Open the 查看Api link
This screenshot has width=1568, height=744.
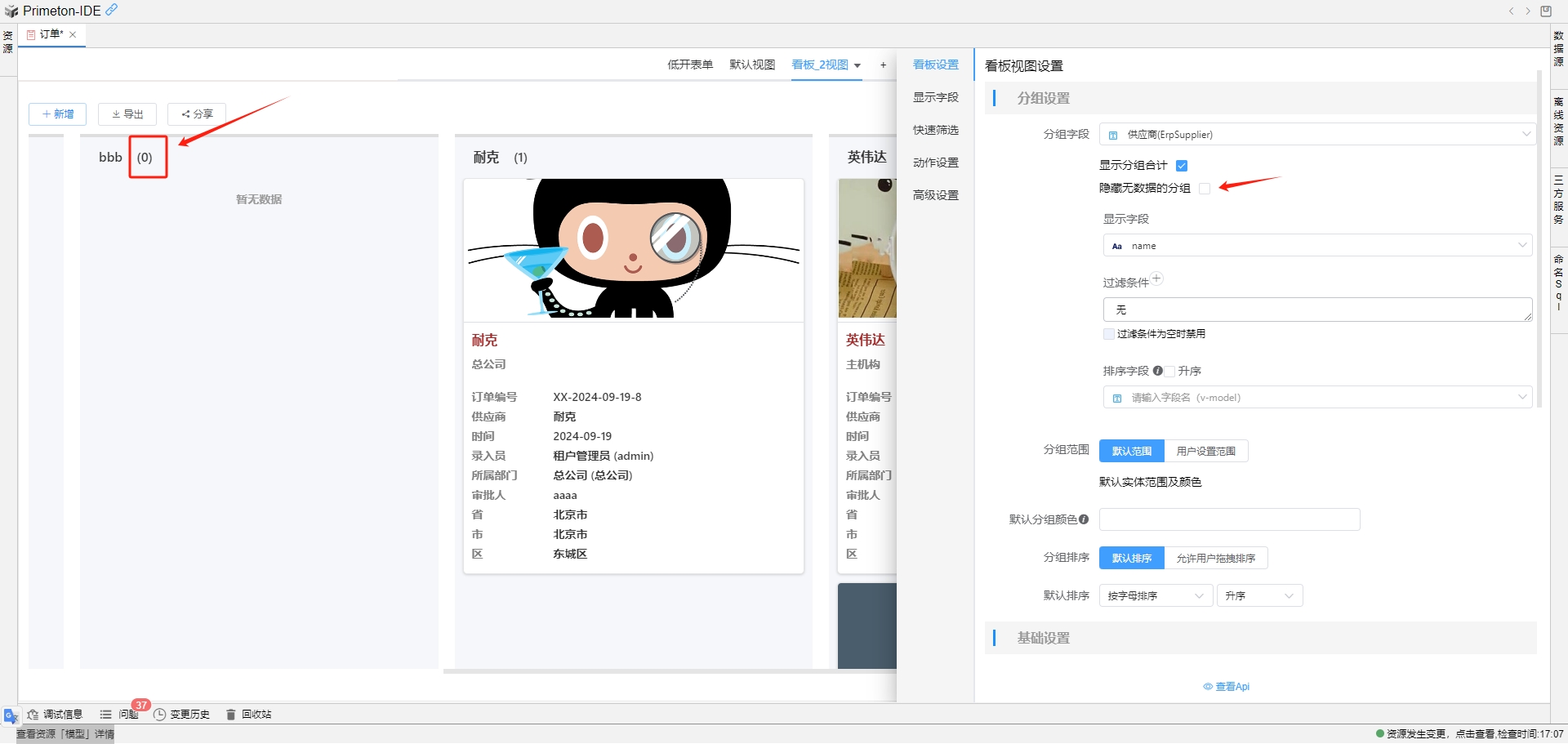(1227, 687)
